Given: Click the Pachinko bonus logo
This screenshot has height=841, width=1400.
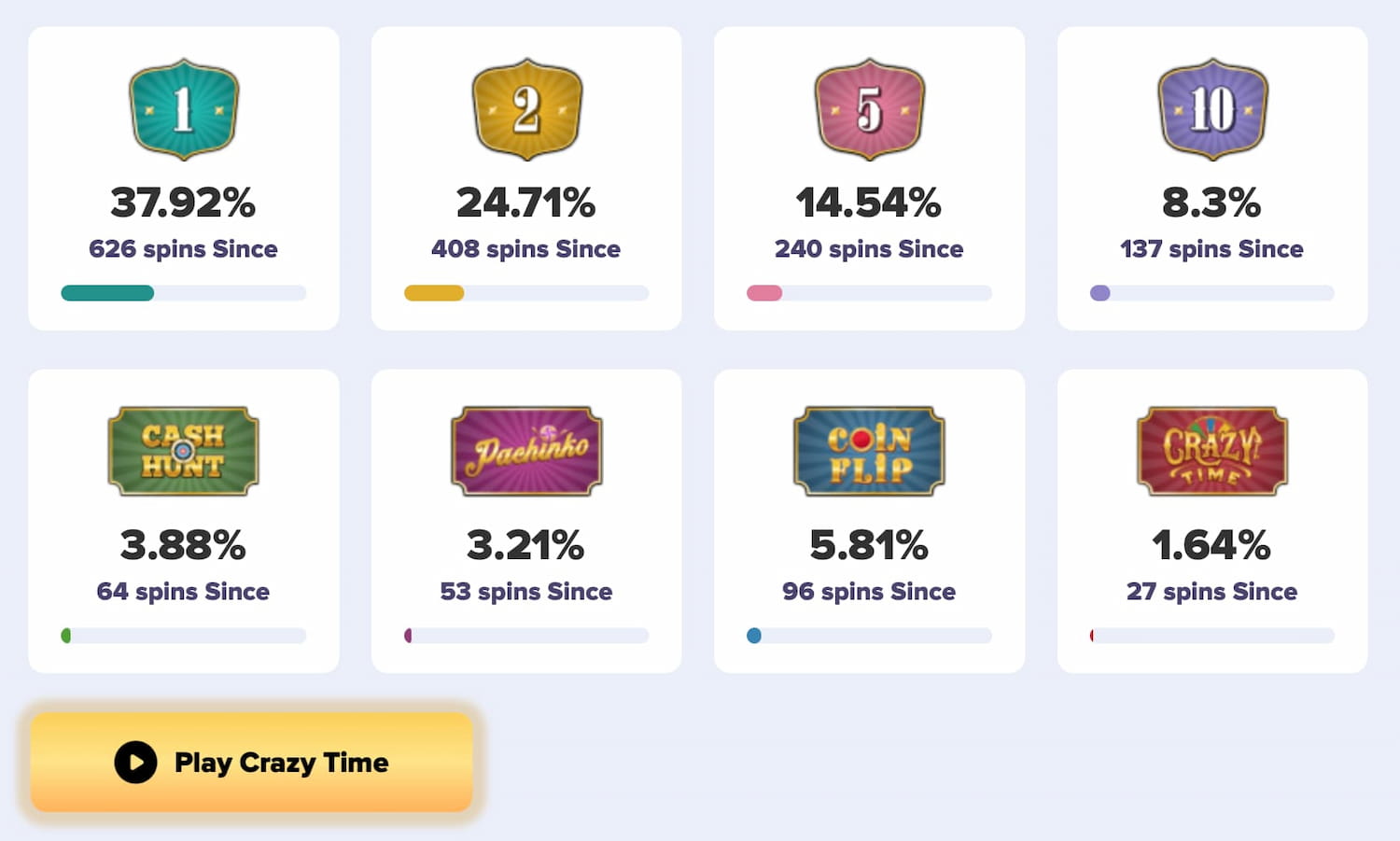Looking at the screenshot, I should [x=526, y=452].
